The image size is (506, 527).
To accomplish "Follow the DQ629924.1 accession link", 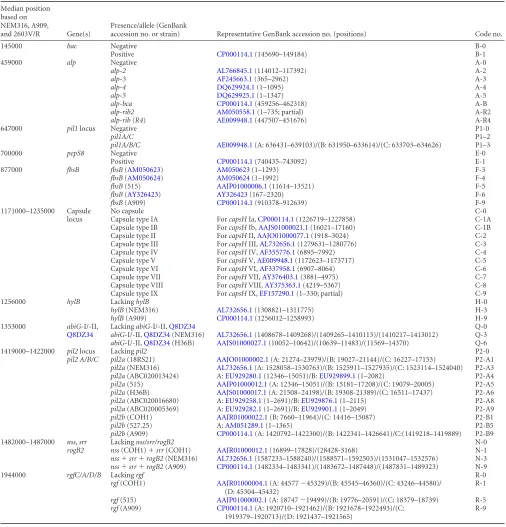I will click(x=236, y=87).
